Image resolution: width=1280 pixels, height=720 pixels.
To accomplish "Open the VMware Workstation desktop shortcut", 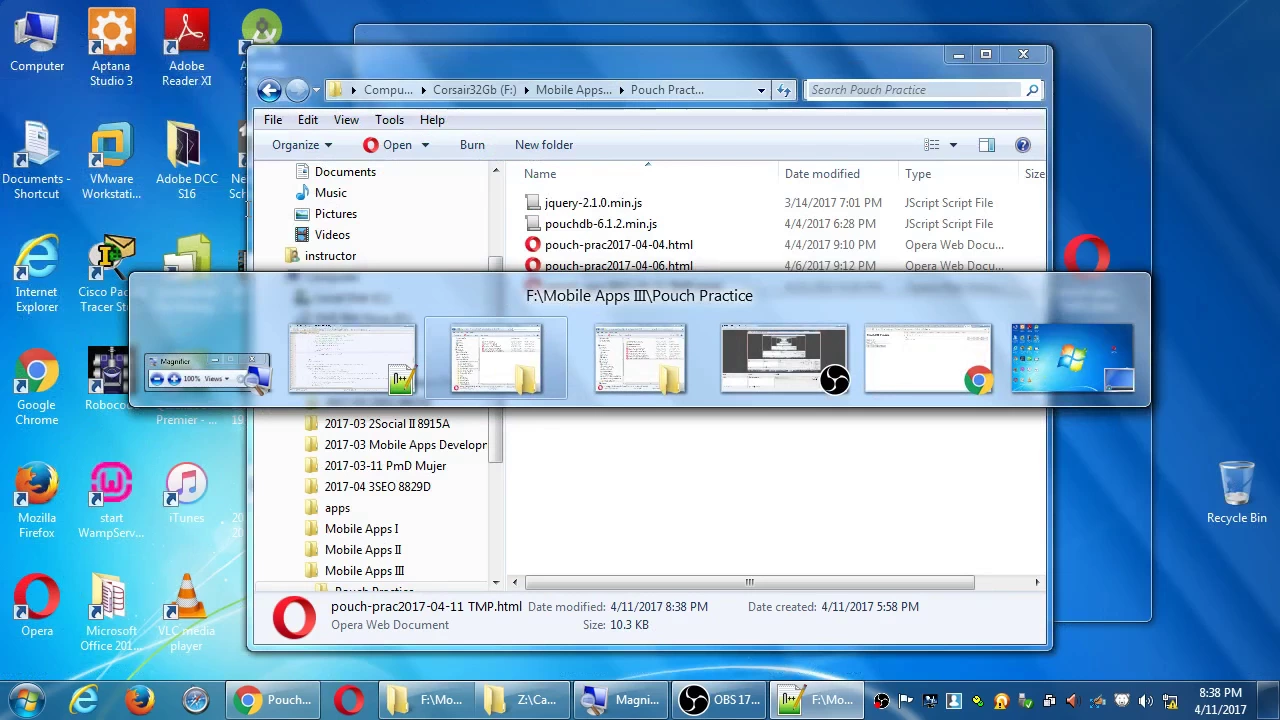I will click(x=111, y=161).
